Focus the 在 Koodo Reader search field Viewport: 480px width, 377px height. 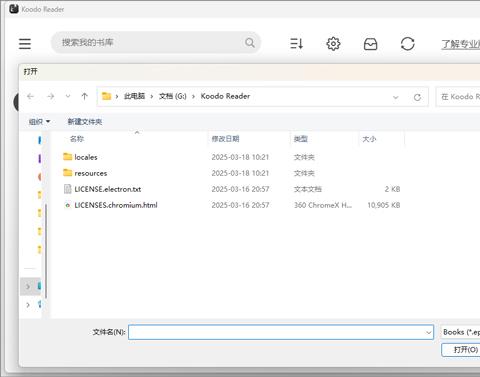[x=458, y=97]
